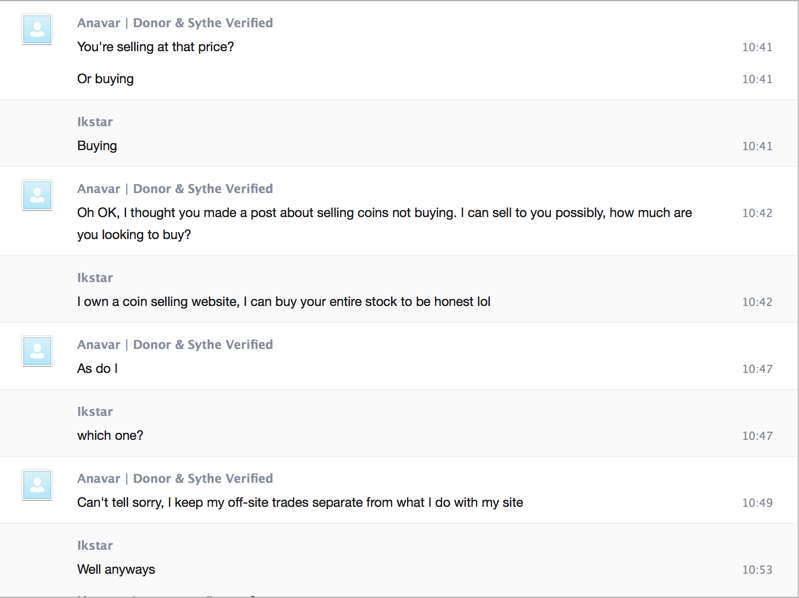Screen dimensions: 799x598
Task: Click the 10:49 timestamp
Action: (x=757, y=503)
